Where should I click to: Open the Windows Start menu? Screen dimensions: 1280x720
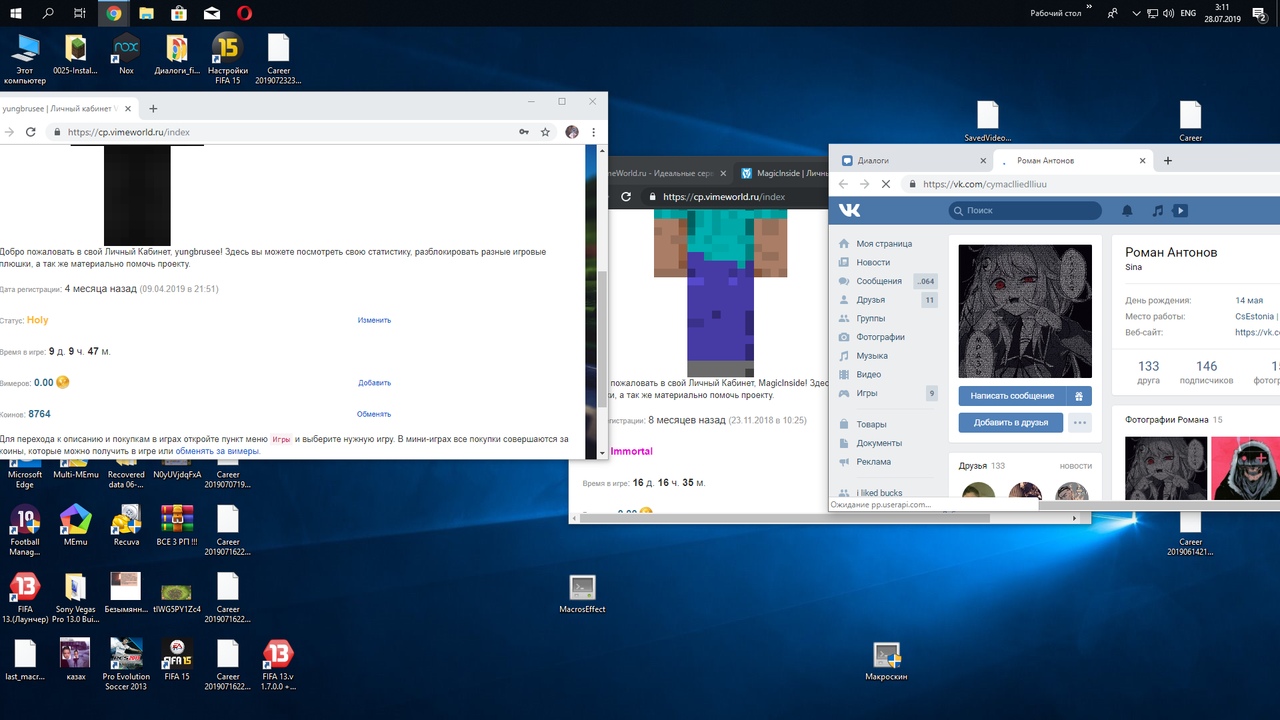16,13
